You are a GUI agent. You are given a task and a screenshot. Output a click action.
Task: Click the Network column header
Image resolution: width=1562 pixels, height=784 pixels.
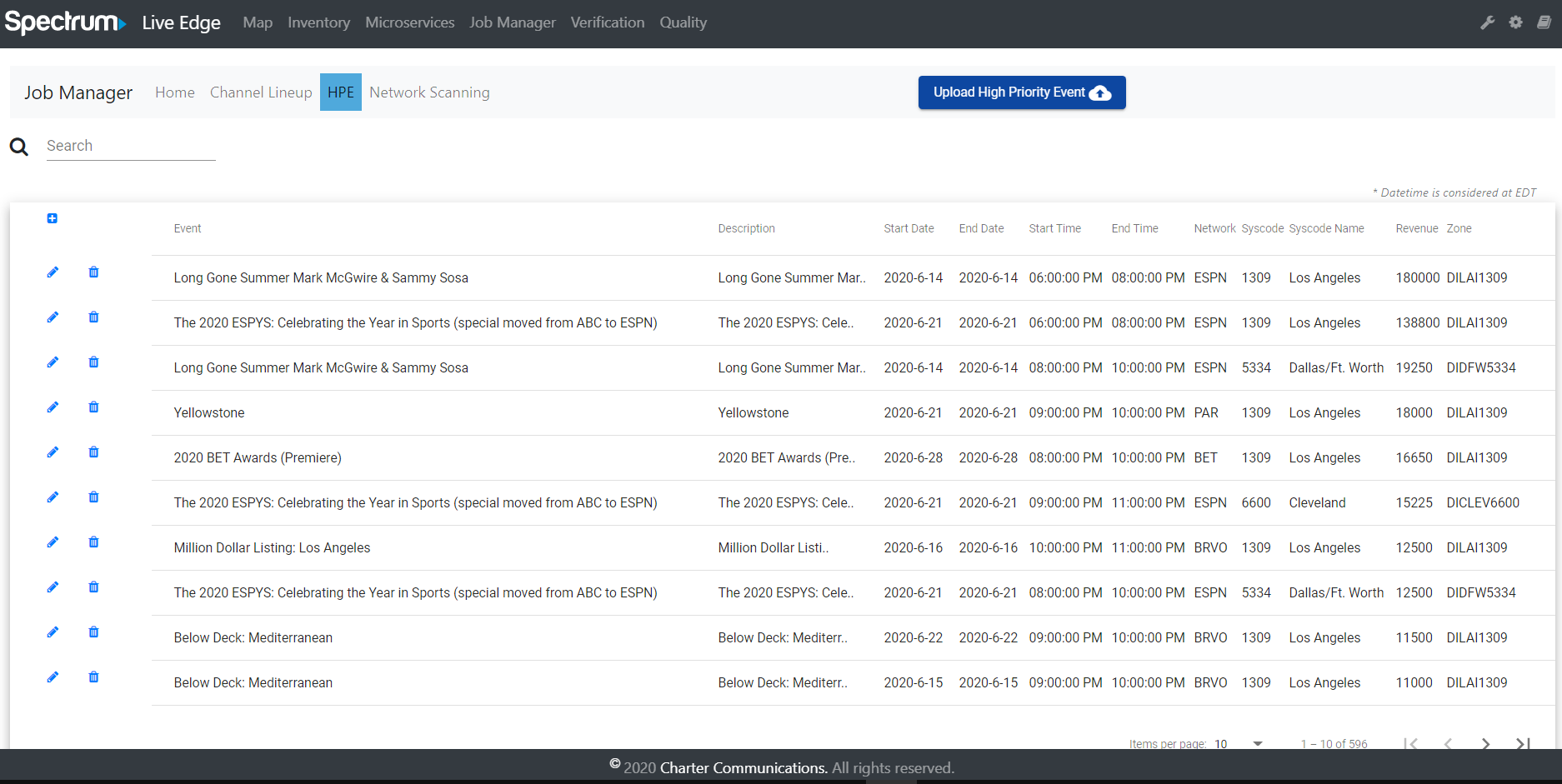pyautogui.click(x=1214, y=228)
